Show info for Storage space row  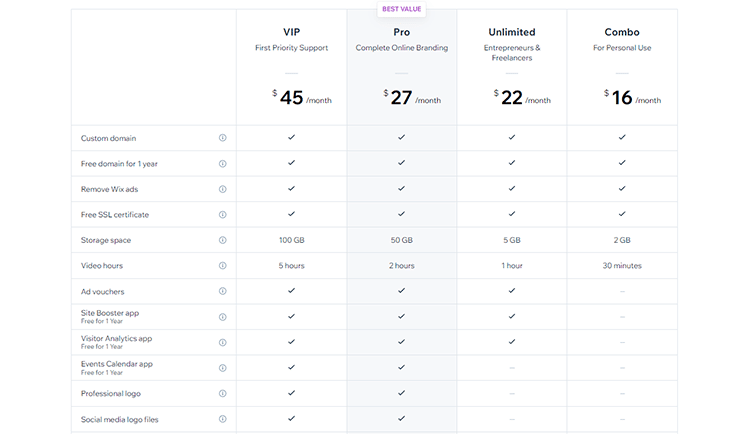tap(222, 240)
